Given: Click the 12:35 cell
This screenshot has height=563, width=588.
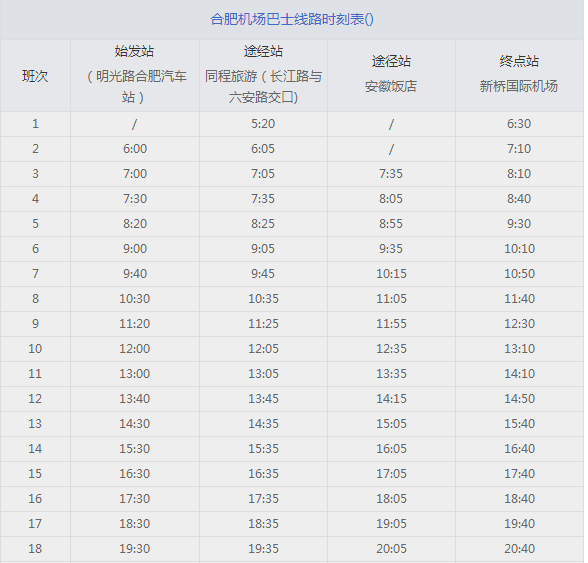Looking at the screenshot, I should point(391,349).
